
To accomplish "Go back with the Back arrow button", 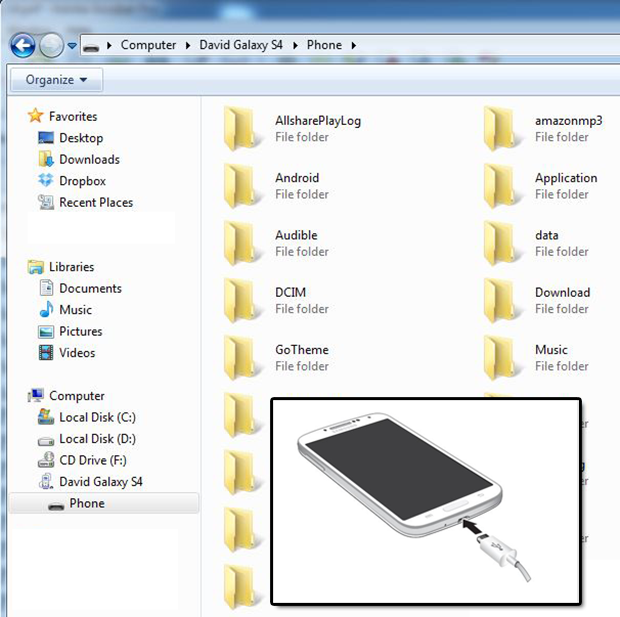I will point(23,45).
